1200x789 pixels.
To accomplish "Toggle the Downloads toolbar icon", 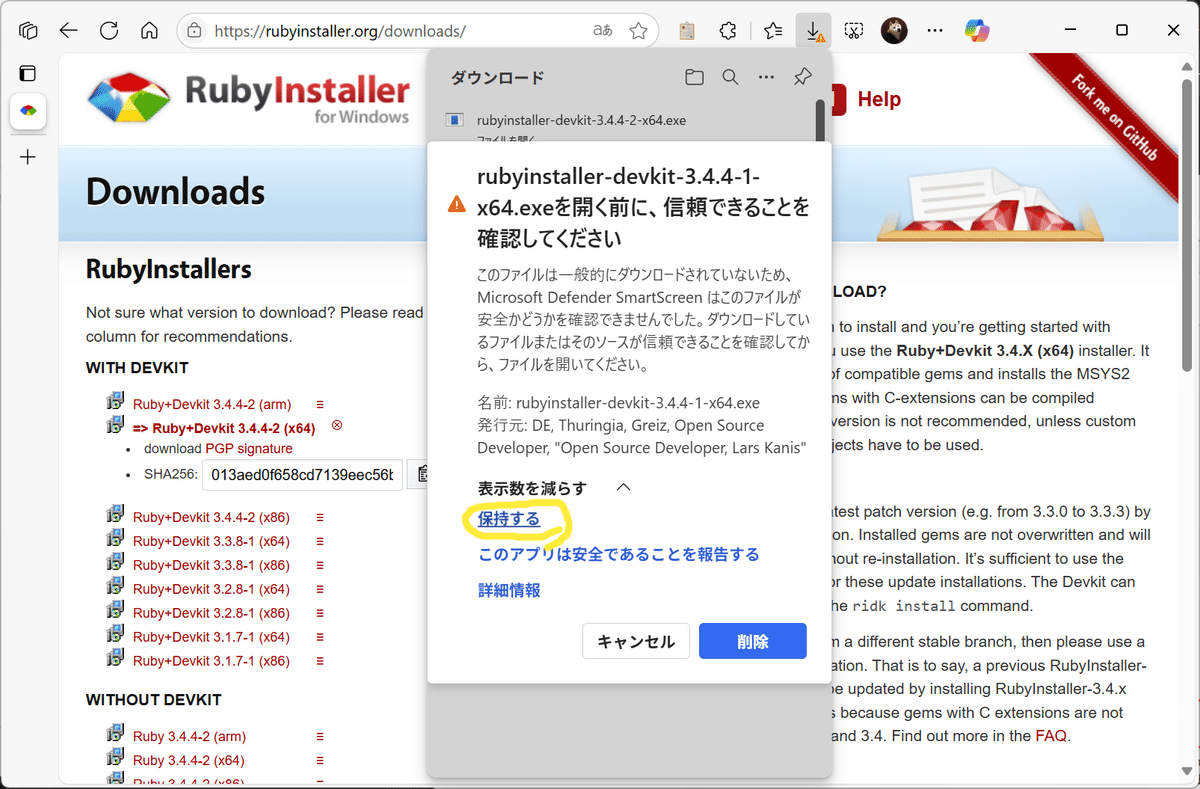I will coord(814,30).
